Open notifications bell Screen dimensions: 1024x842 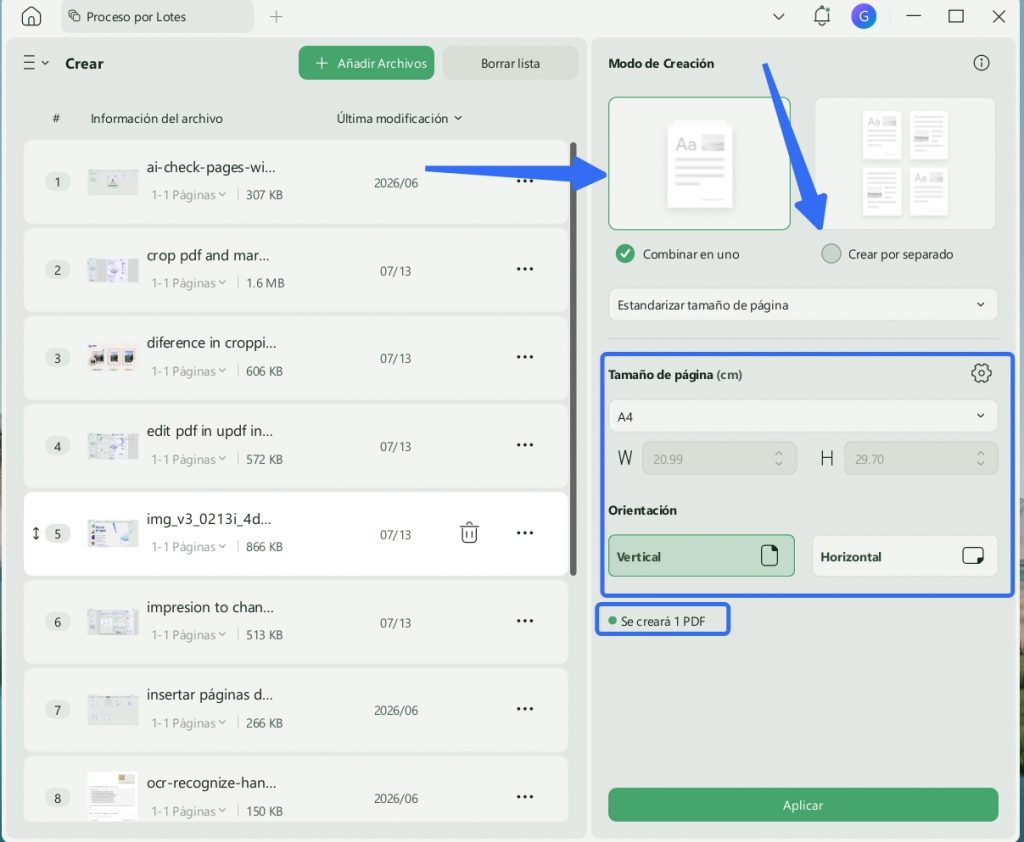822,16
